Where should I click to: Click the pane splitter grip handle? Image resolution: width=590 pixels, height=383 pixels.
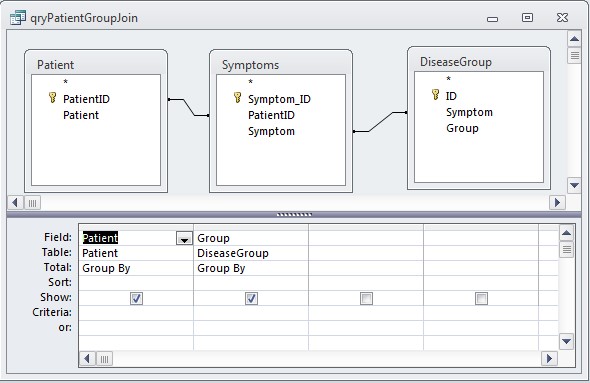tap(294, 214)
